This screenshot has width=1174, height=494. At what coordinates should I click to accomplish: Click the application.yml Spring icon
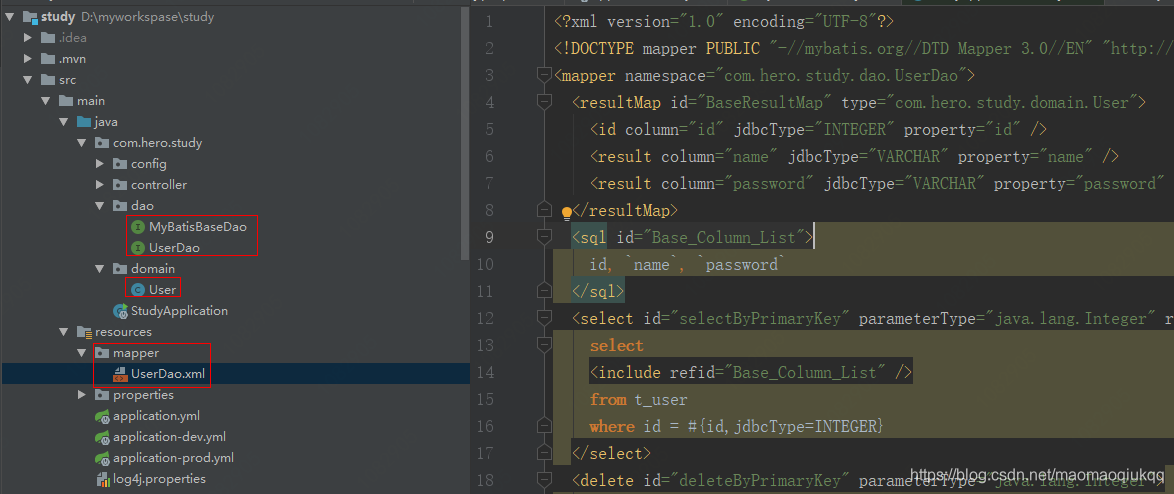(x=102, y=416)
